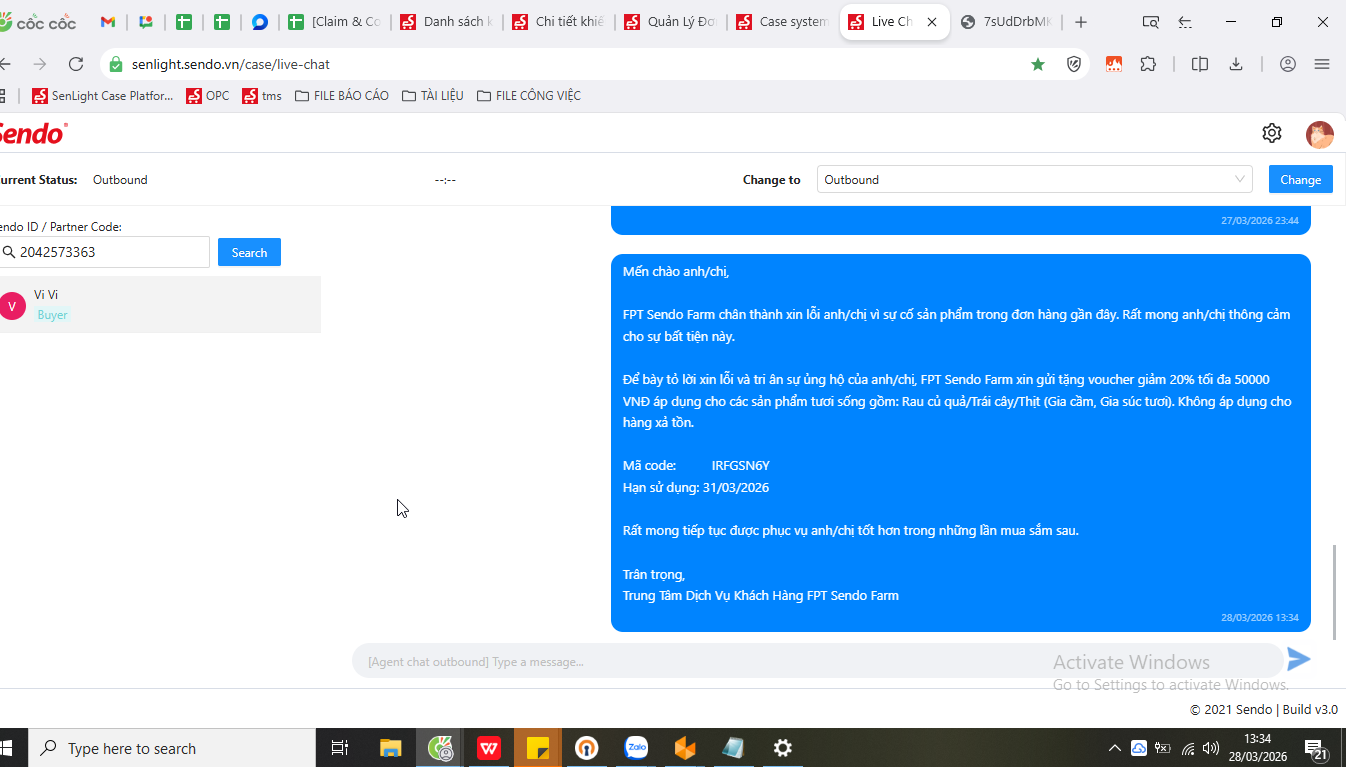
Task: Switch to the Quản Lý Đơn tab
Action: (671, 22)
